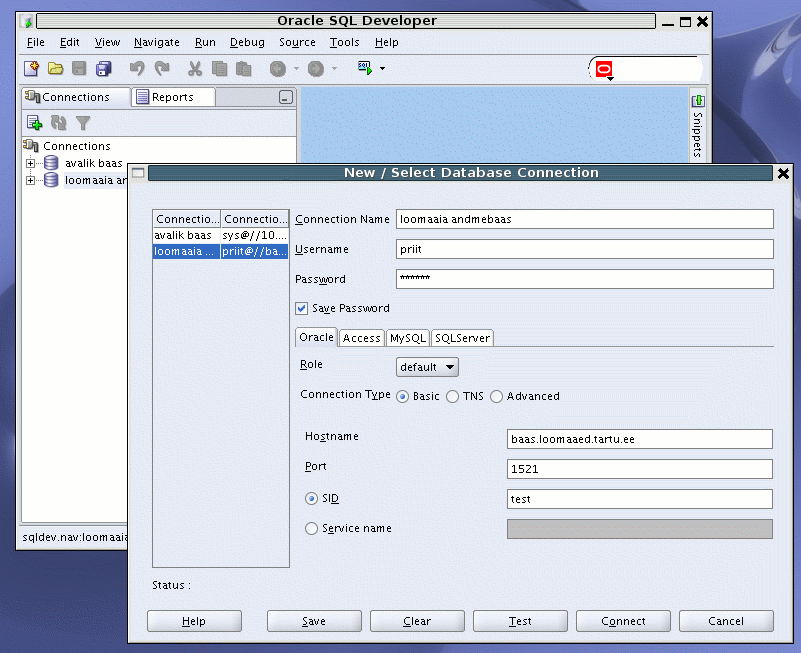The width and height of the screenshot is (801, 653).
Task: Switch to the Reports tab
Action: click(173, 97)
